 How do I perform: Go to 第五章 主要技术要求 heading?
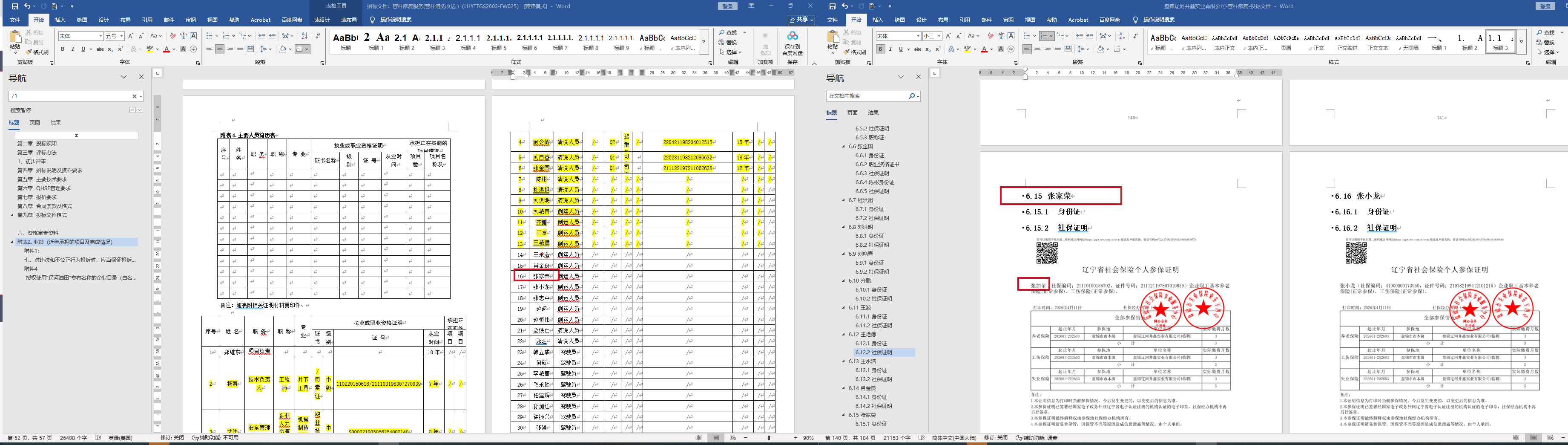tap(42, 179)
